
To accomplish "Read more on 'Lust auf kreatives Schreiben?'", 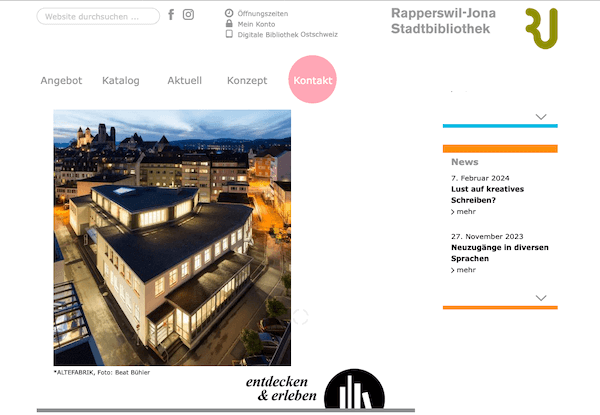I will (x=465, y=212).
